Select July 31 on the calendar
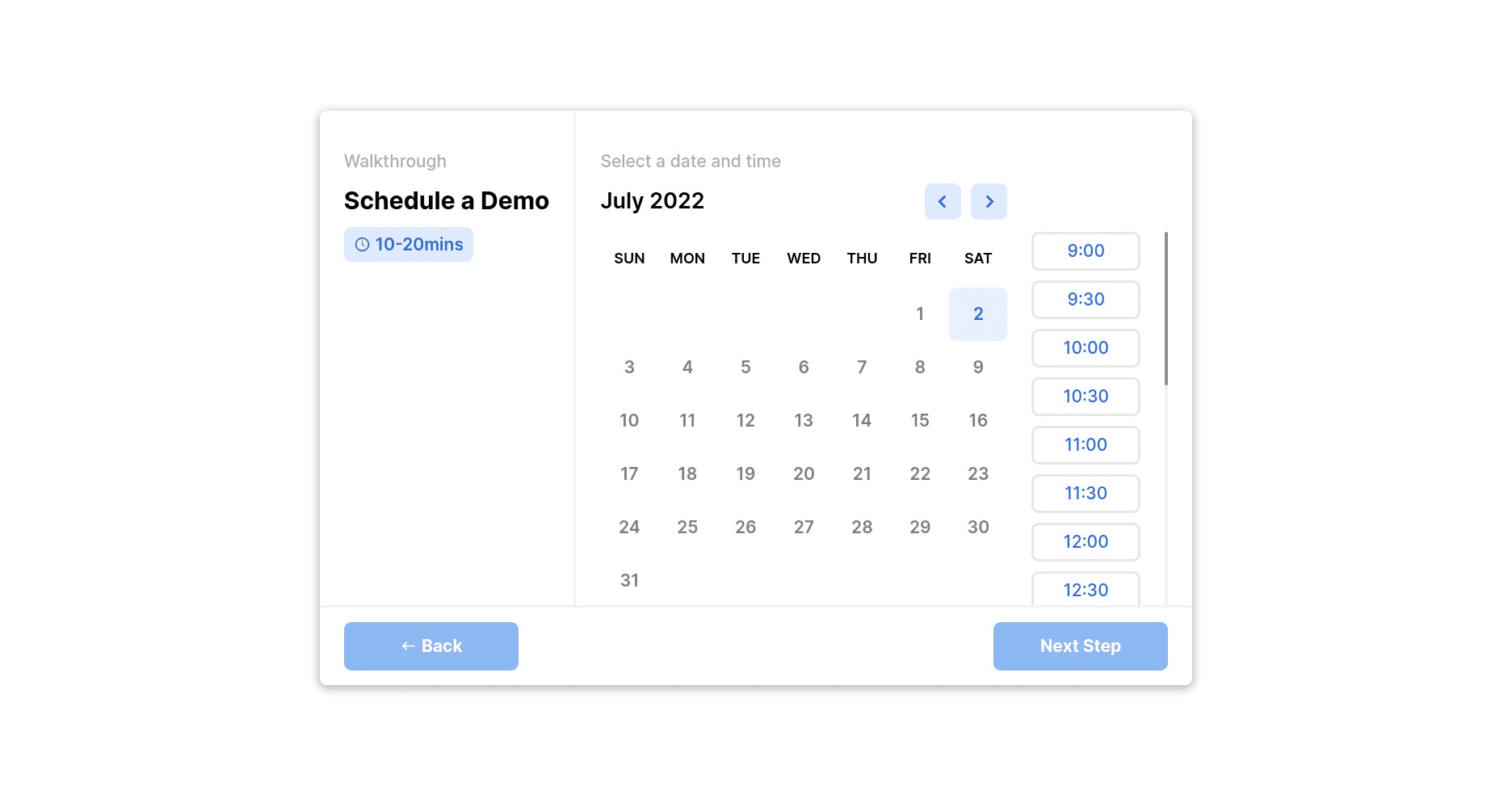This screenshot has height=795, width=1512. coord(629,581)
